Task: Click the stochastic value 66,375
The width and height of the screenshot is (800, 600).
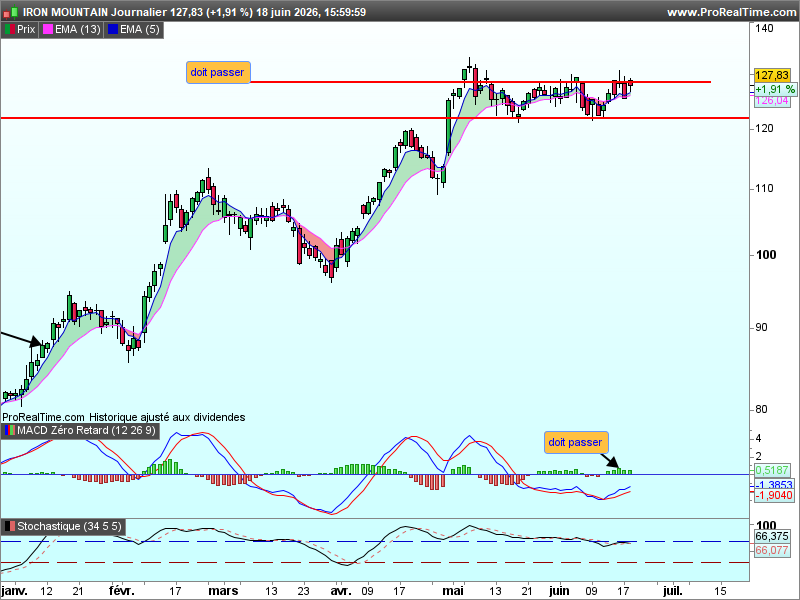Action: (772, 537)
